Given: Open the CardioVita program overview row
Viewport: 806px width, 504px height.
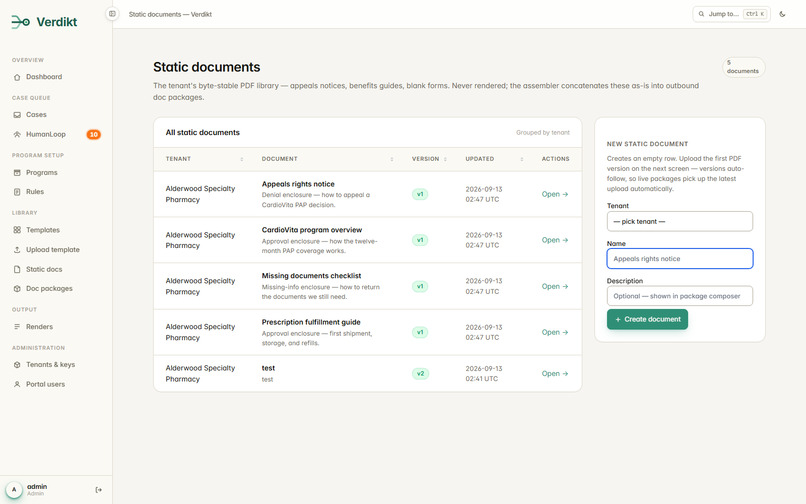Looking at the screenshot, I should point(555,240).
